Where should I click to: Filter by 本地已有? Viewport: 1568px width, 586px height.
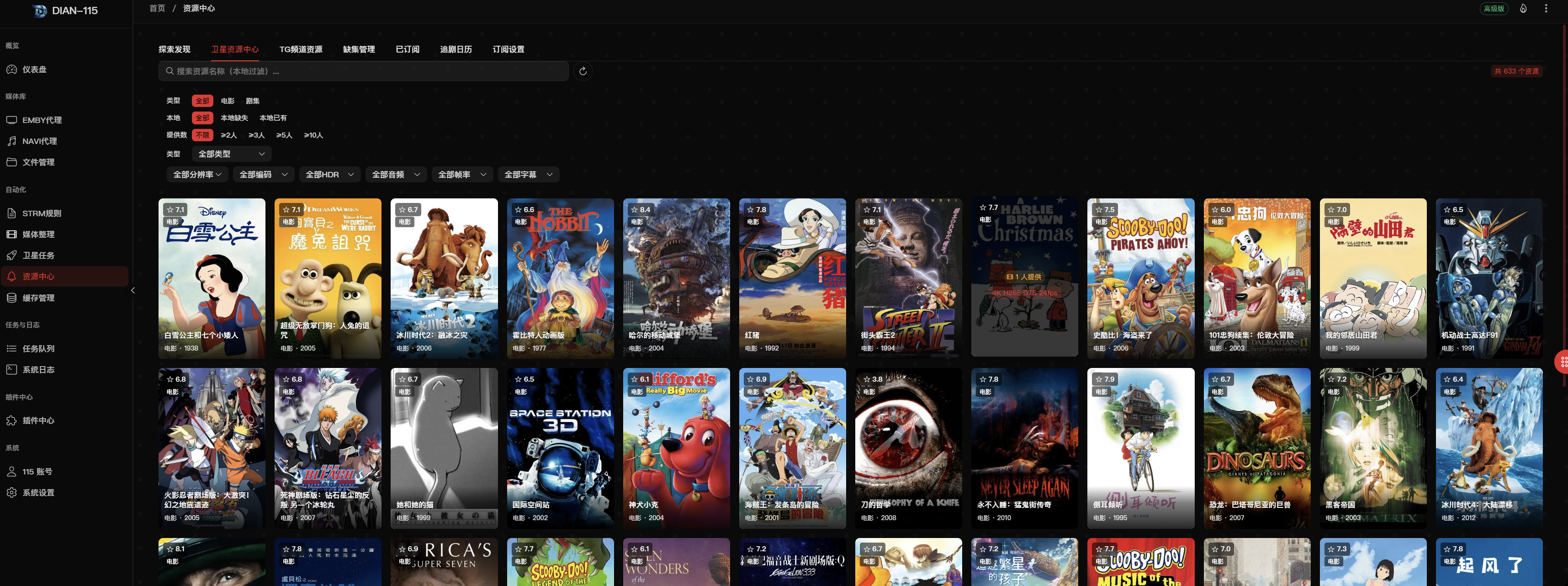pos(273,117)
